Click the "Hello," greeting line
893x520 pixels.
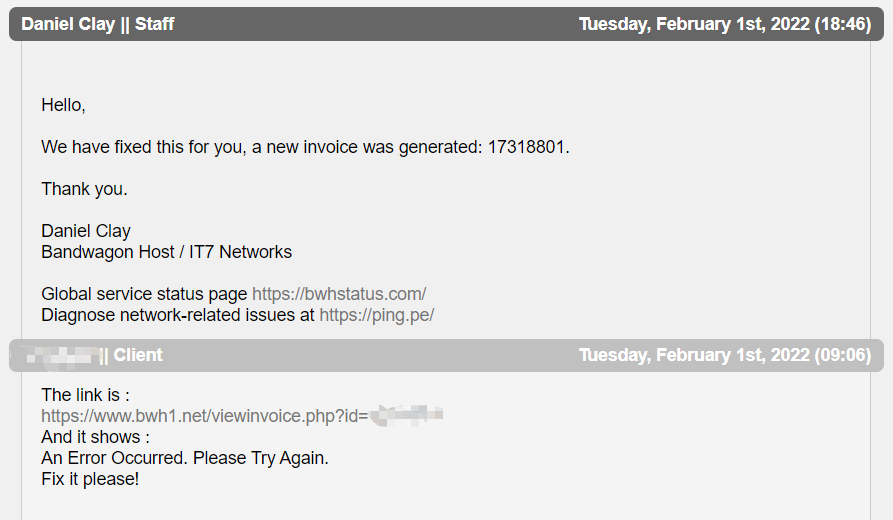(63, 105)
